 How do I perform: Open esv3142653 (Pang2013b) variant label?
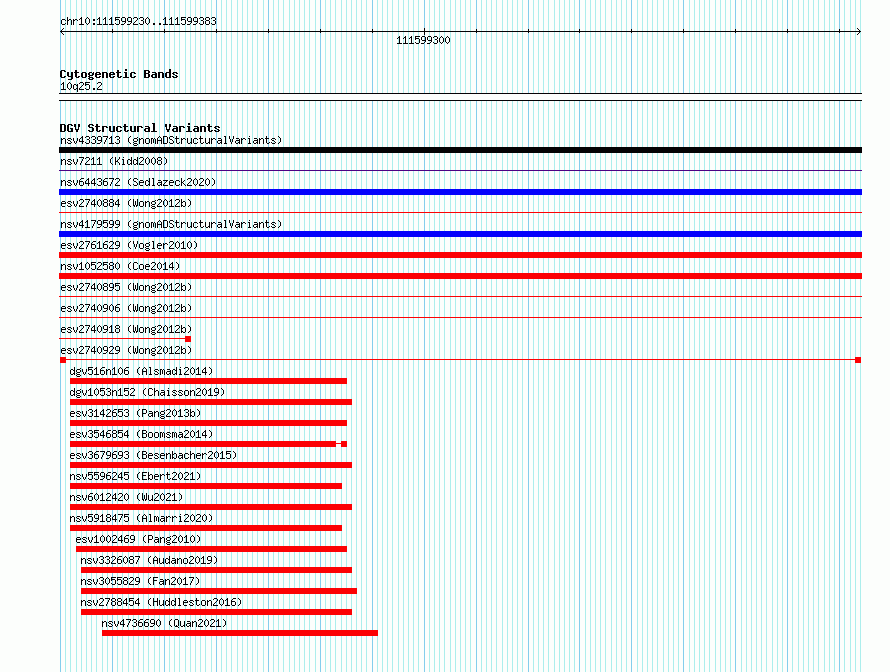pyautogui.click(x=135, y=413)
